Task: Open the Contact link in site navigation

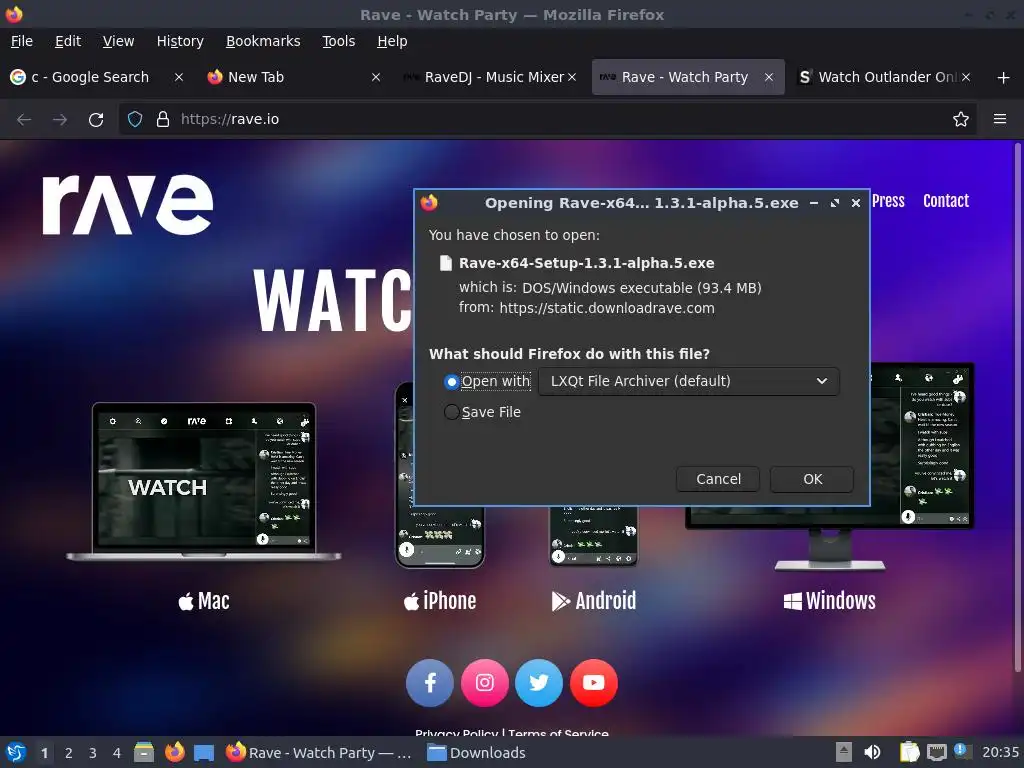Action: click(x=946, y=201)
